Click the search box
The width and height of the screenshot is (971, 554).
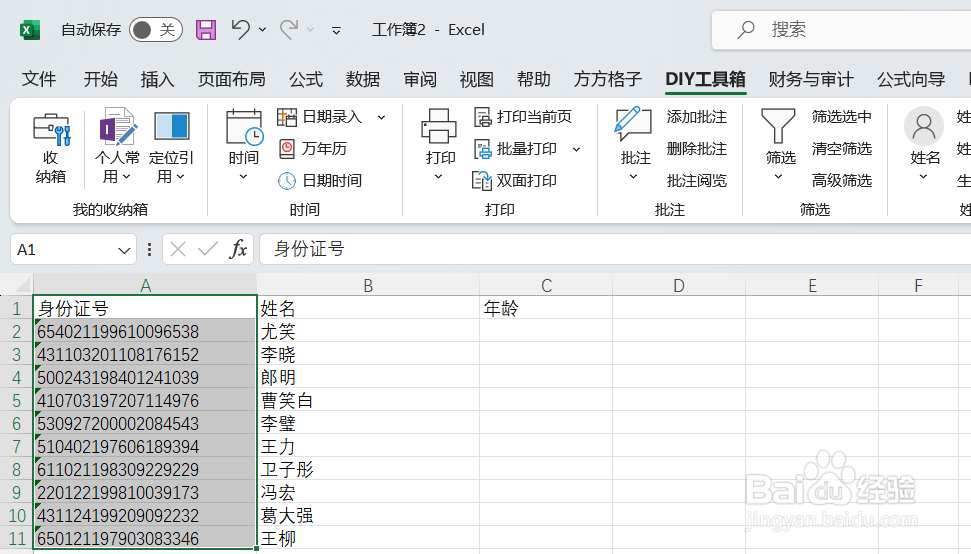pyautogui.click(x=842, y=30)
